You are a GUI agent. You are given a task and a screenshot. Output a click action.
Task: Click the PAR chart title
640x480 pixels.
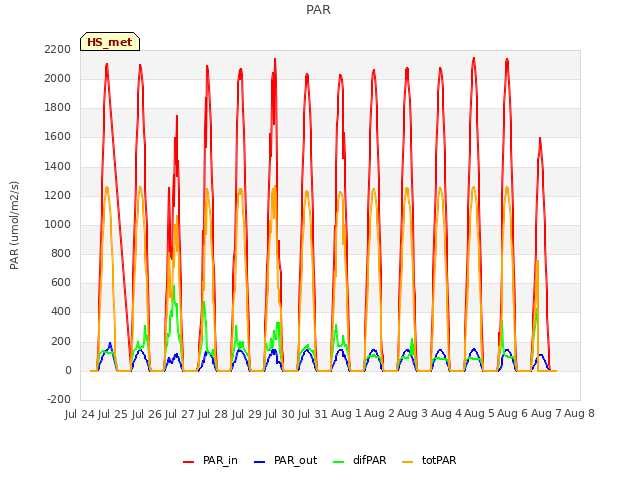click(x=318, y=9)
